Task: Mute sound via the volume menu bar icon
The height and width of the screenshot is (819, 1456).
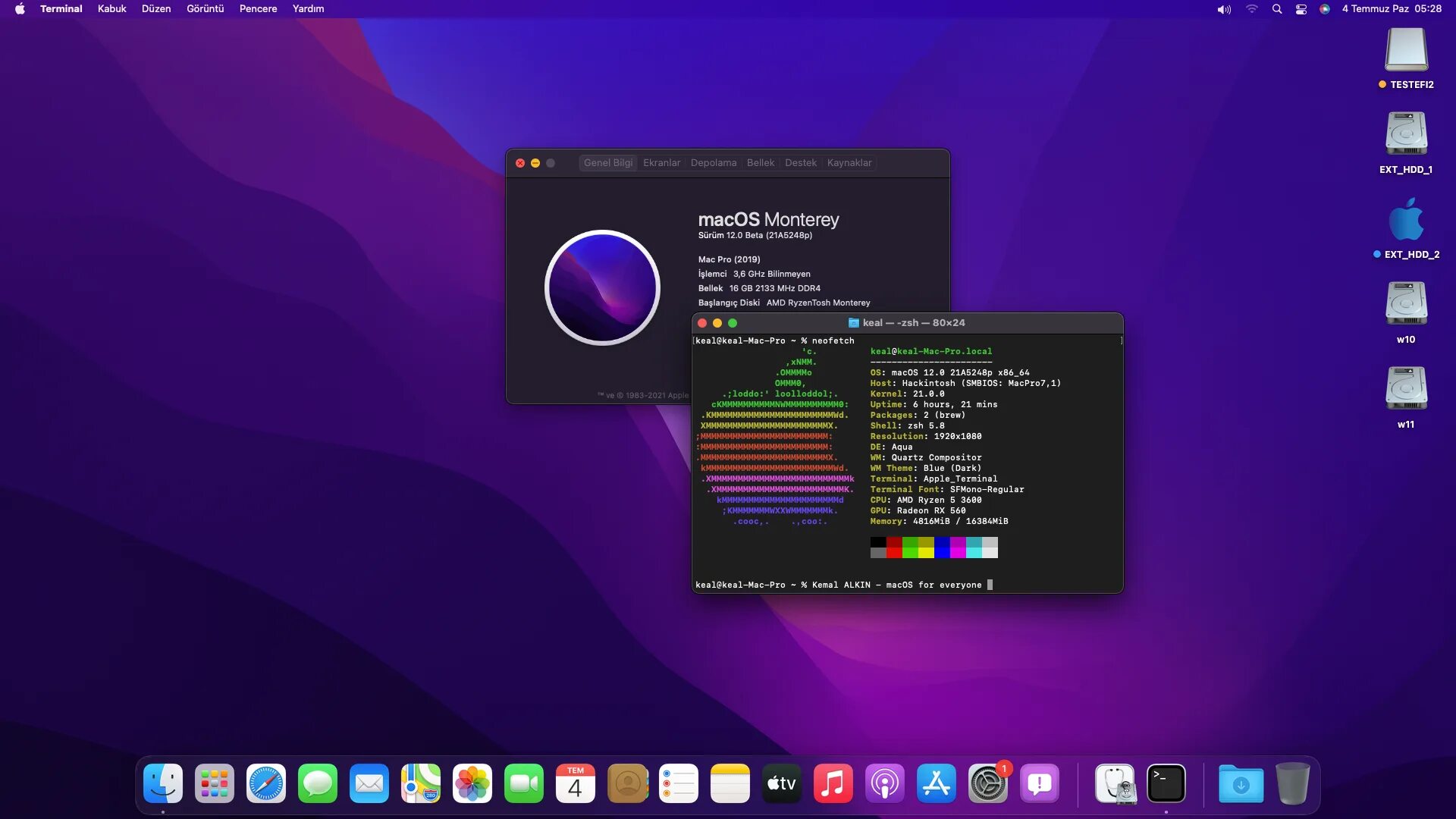Action: click(1223, 9)
